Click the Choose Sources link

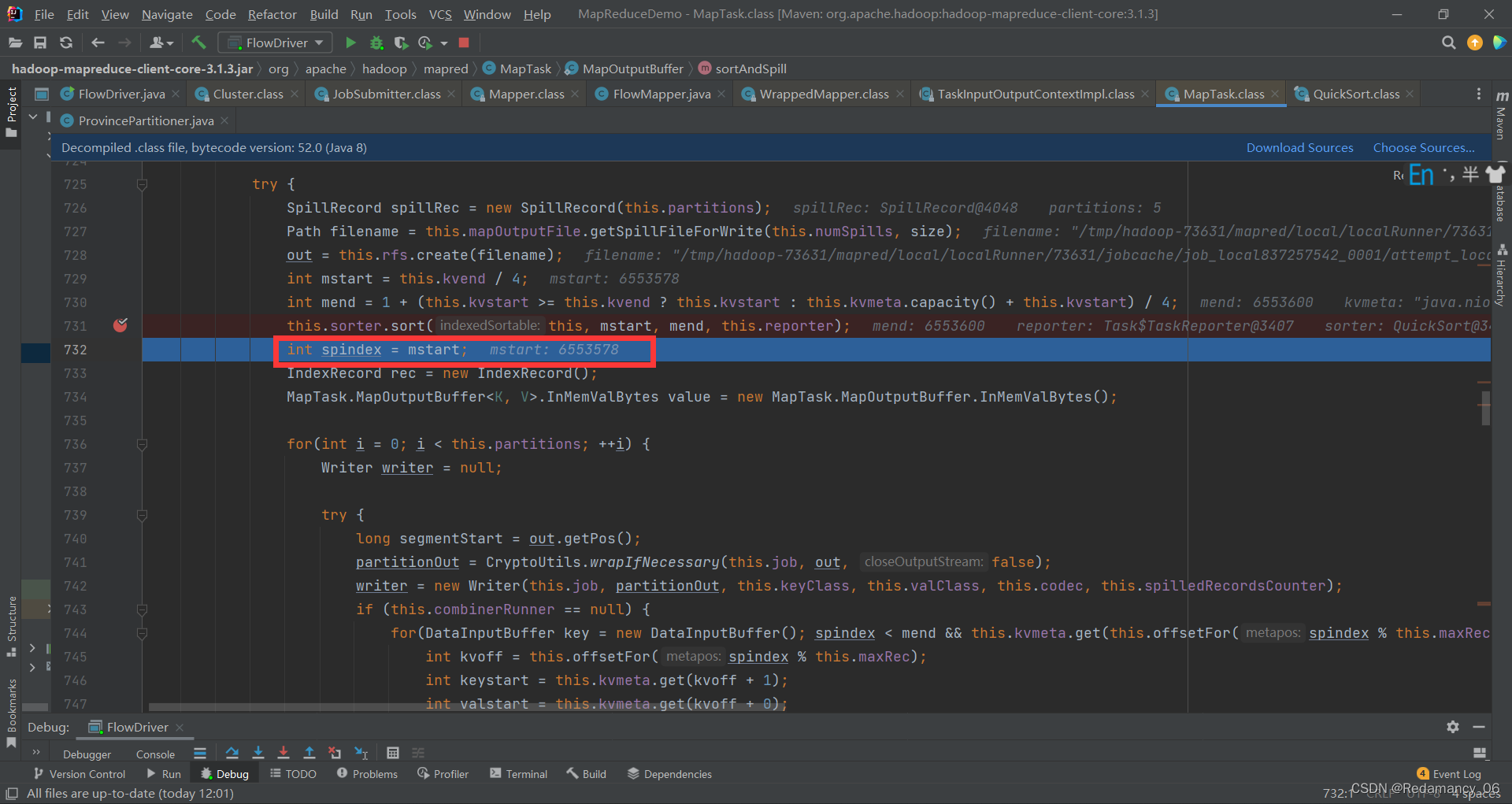1424,147
